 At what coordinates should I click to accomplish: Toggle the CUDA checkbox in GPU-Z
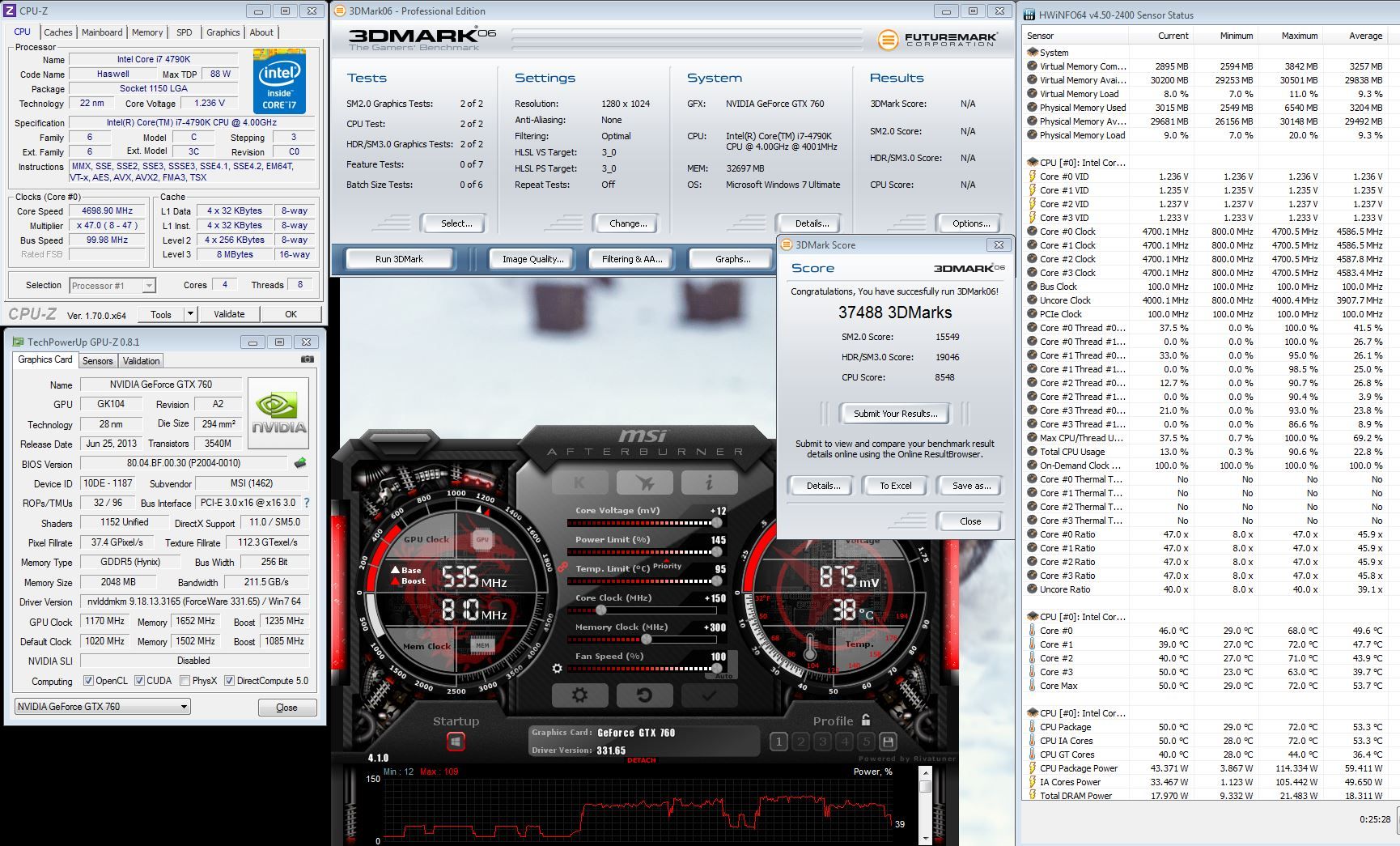pos(139,681)
